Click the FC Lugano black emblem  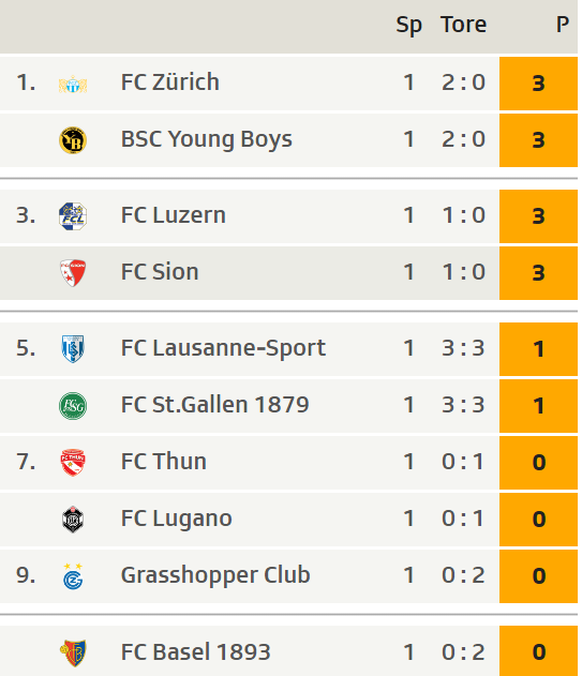point(73,519)
